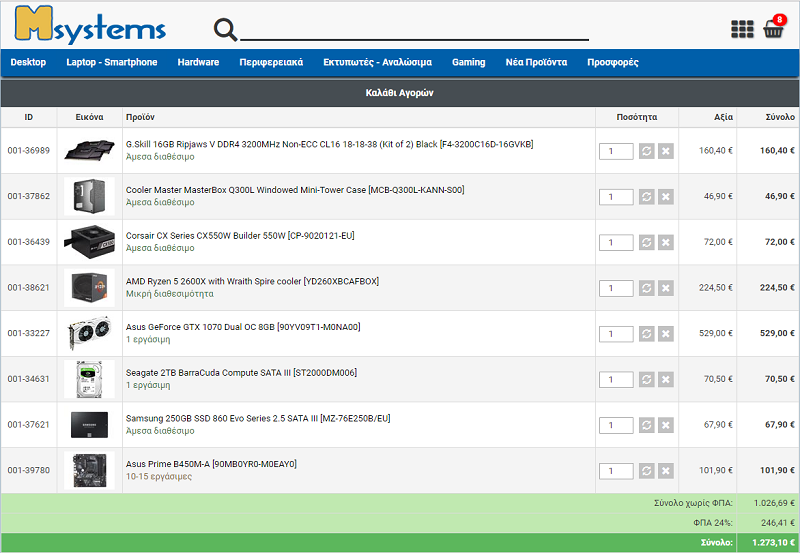Click the AMD Ryzen box thumbnail
Screen dimensions: 800x553
(89, 288)
